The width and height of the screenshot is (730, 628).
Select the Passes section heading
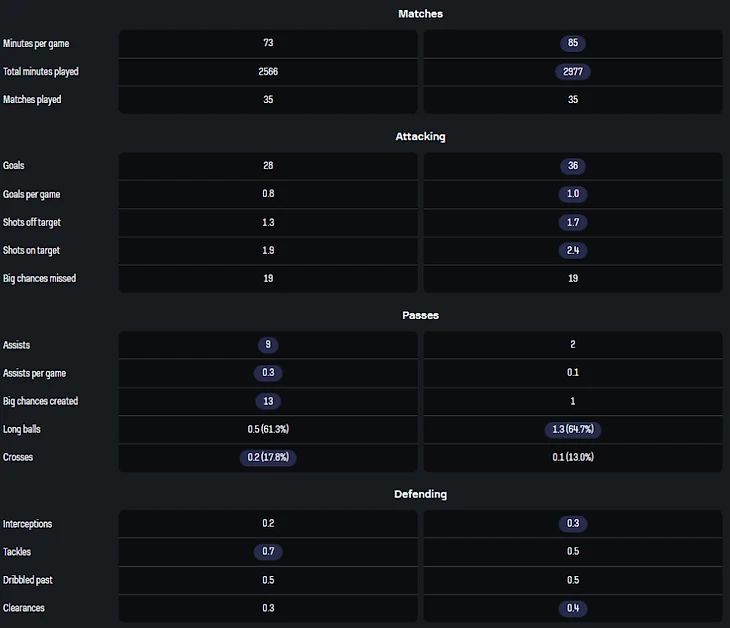pos(420,315)
